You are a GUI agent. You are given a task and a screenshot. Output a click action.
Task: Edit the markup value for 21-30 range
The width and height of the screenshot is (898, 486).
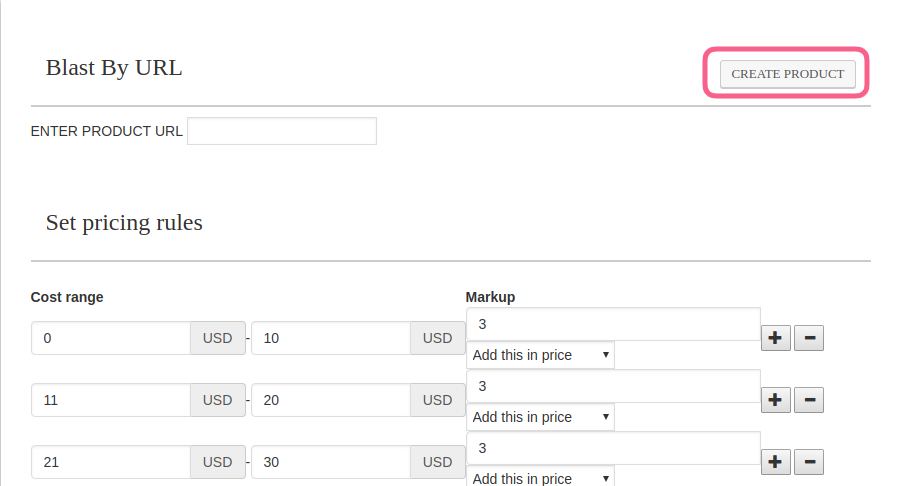click(x=612, y=448)
